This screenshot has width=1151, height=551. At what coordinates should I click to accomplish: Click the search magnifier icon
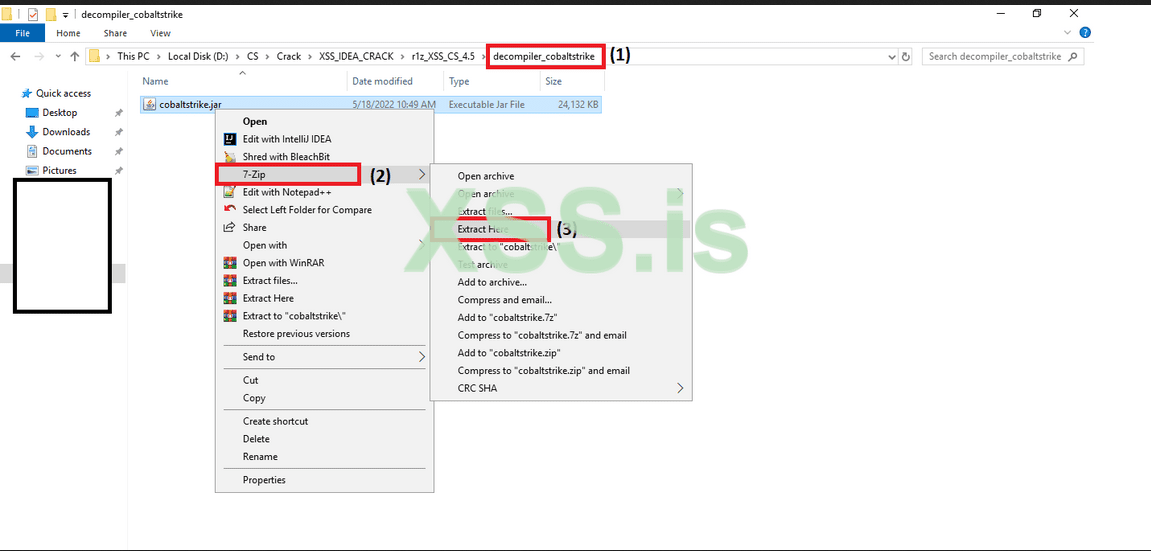coord(1073,56)
